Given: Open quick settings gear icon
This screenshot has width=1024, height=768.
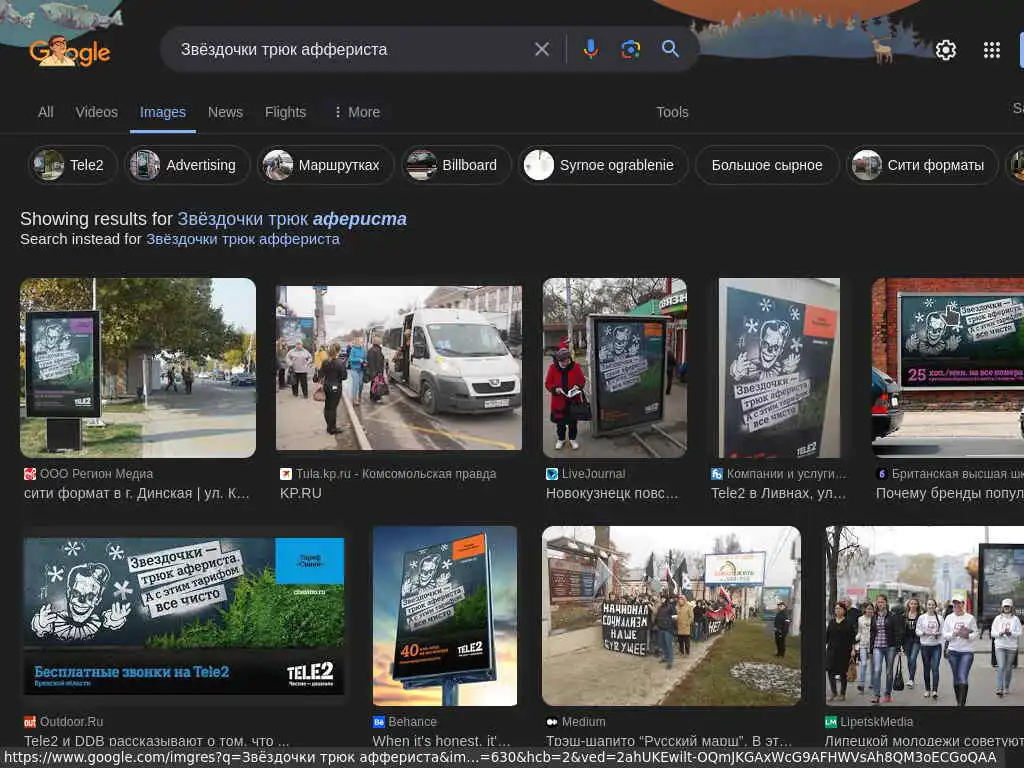Looking at the screenshot, I should (x=946, y=50).
